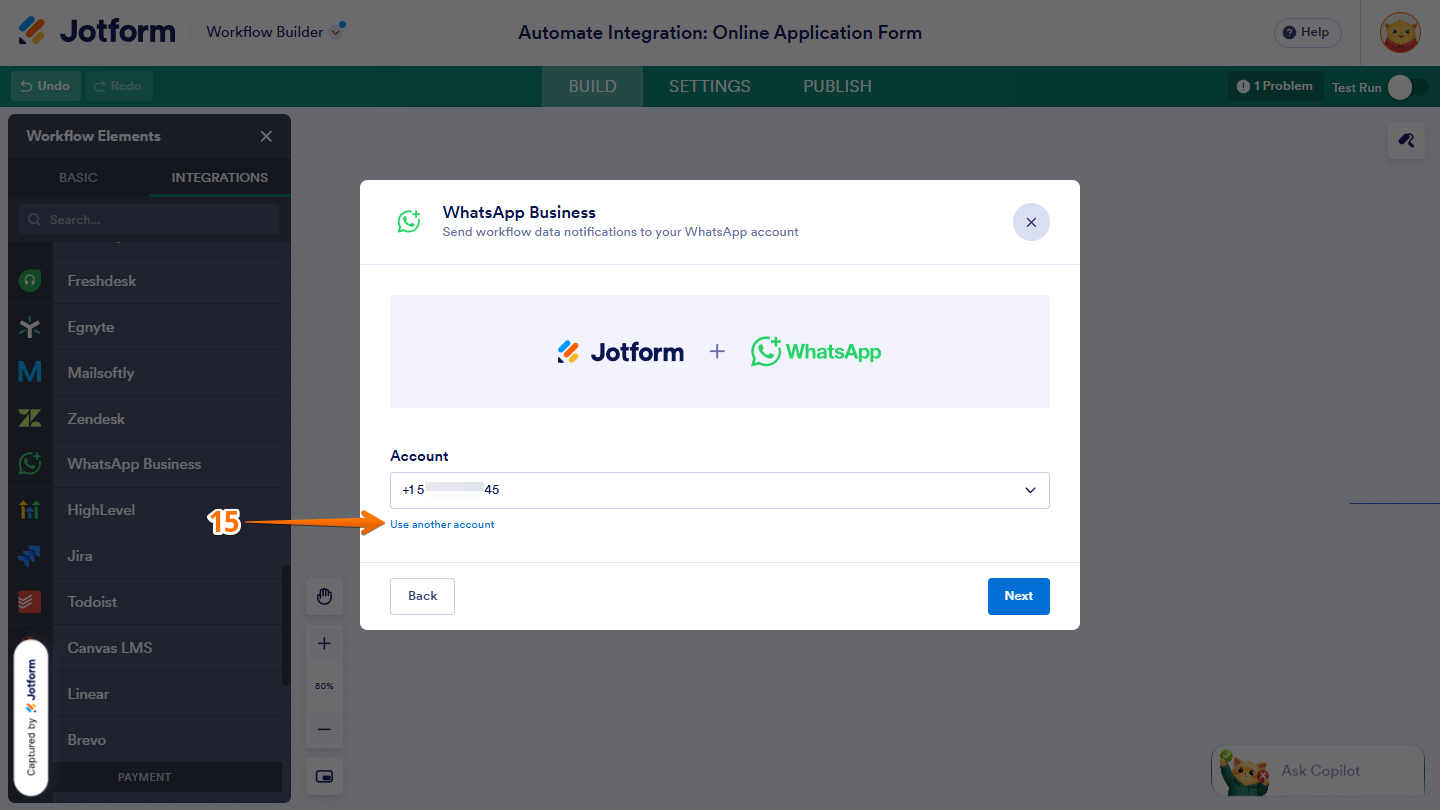This screenshot has width=1440, height=810.
Task: Open the BASIC elements tab
Action: click(x=78, y=177)
